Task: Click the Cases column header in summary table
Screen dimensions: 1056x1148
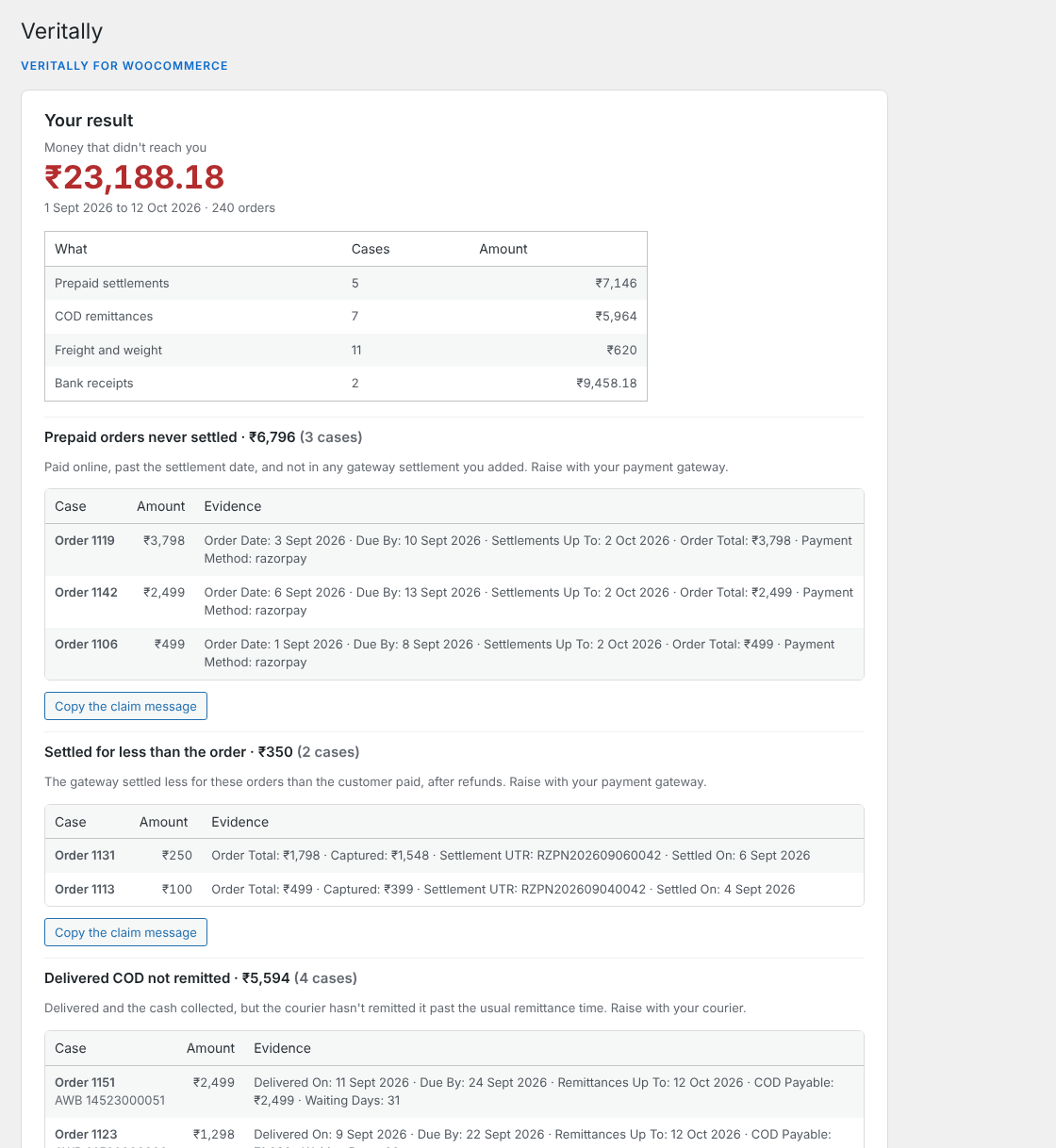Action: click(x=371, y=250)
